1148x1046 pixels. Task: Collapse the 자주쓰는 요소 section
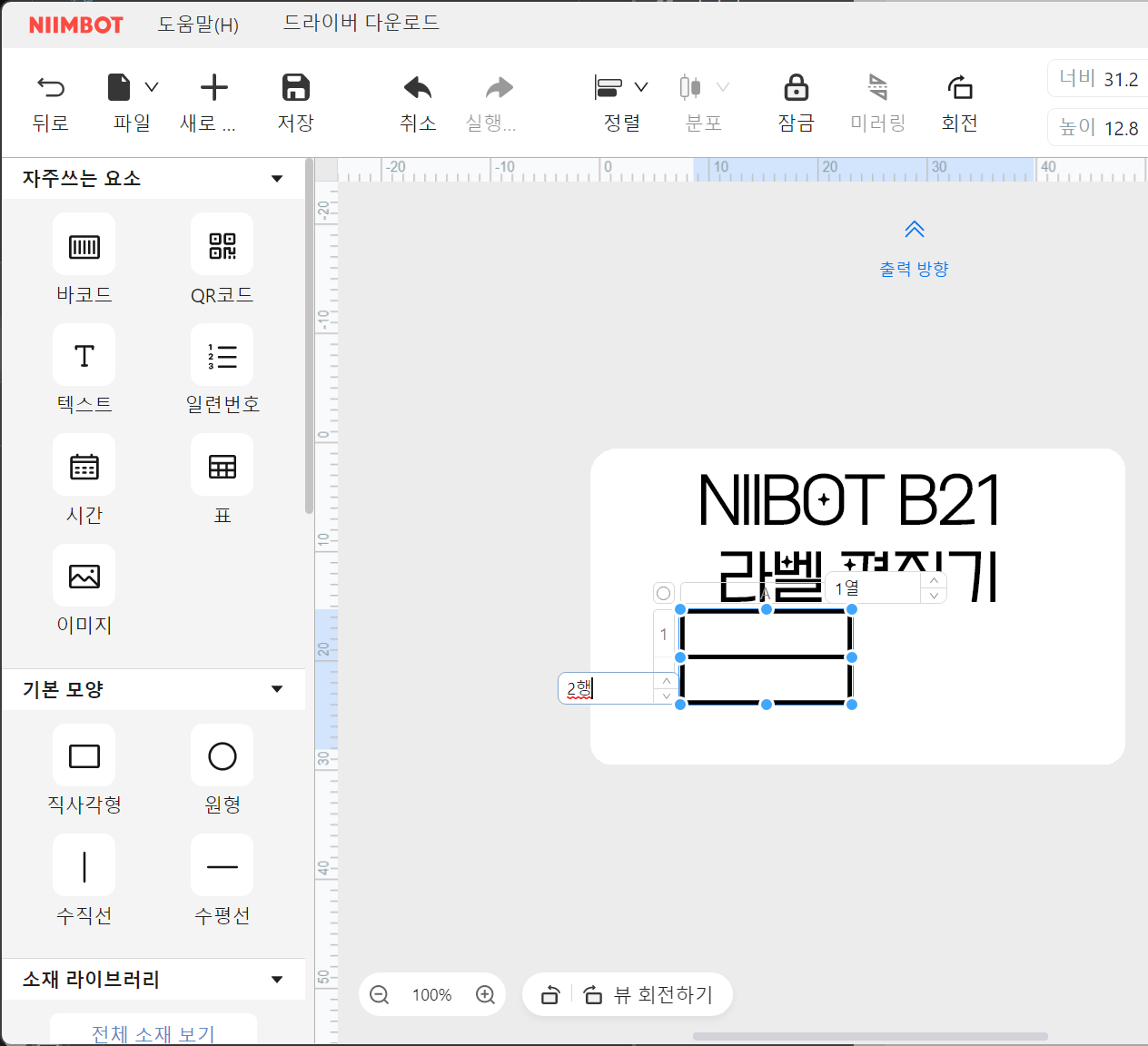click(x=277, y=179)
